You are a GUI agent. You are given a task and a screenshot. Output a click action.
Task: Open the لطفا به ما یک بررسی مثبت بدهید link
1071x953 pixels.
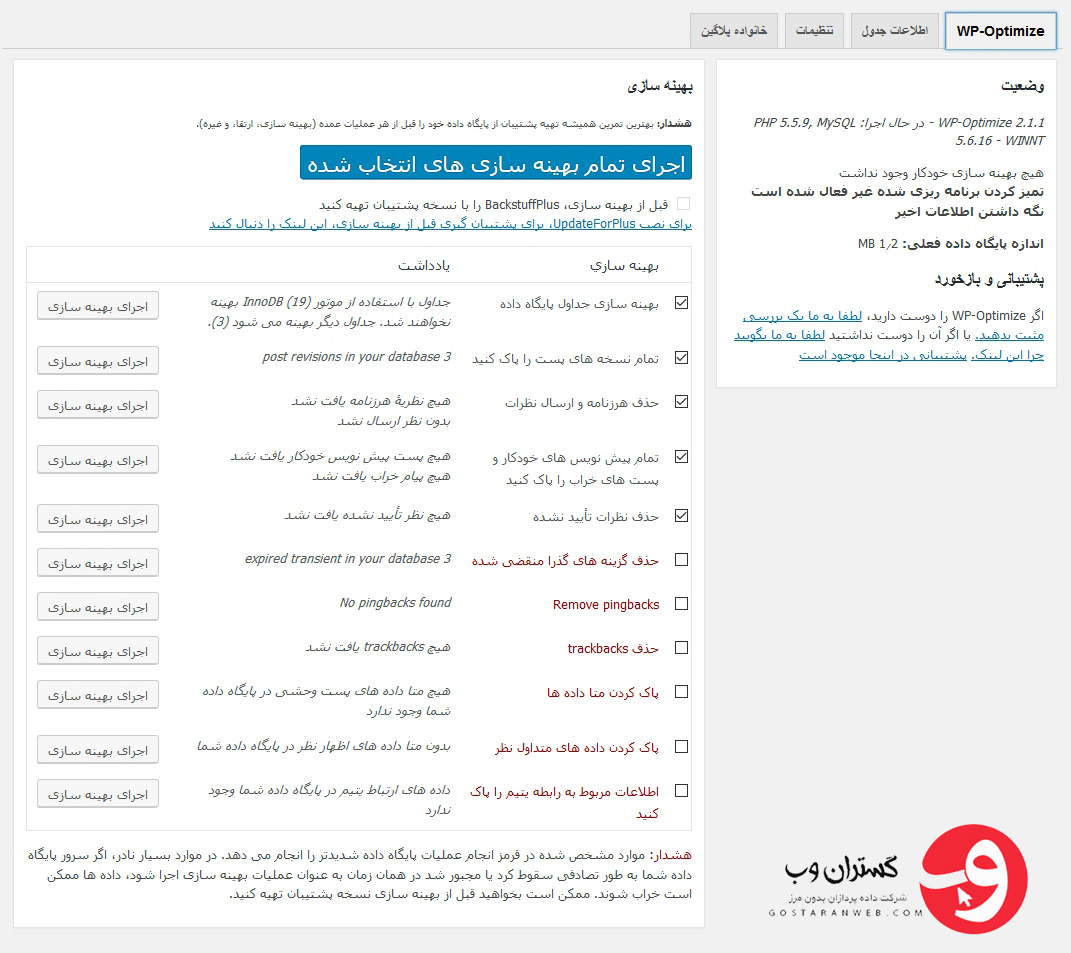(803, 316)
